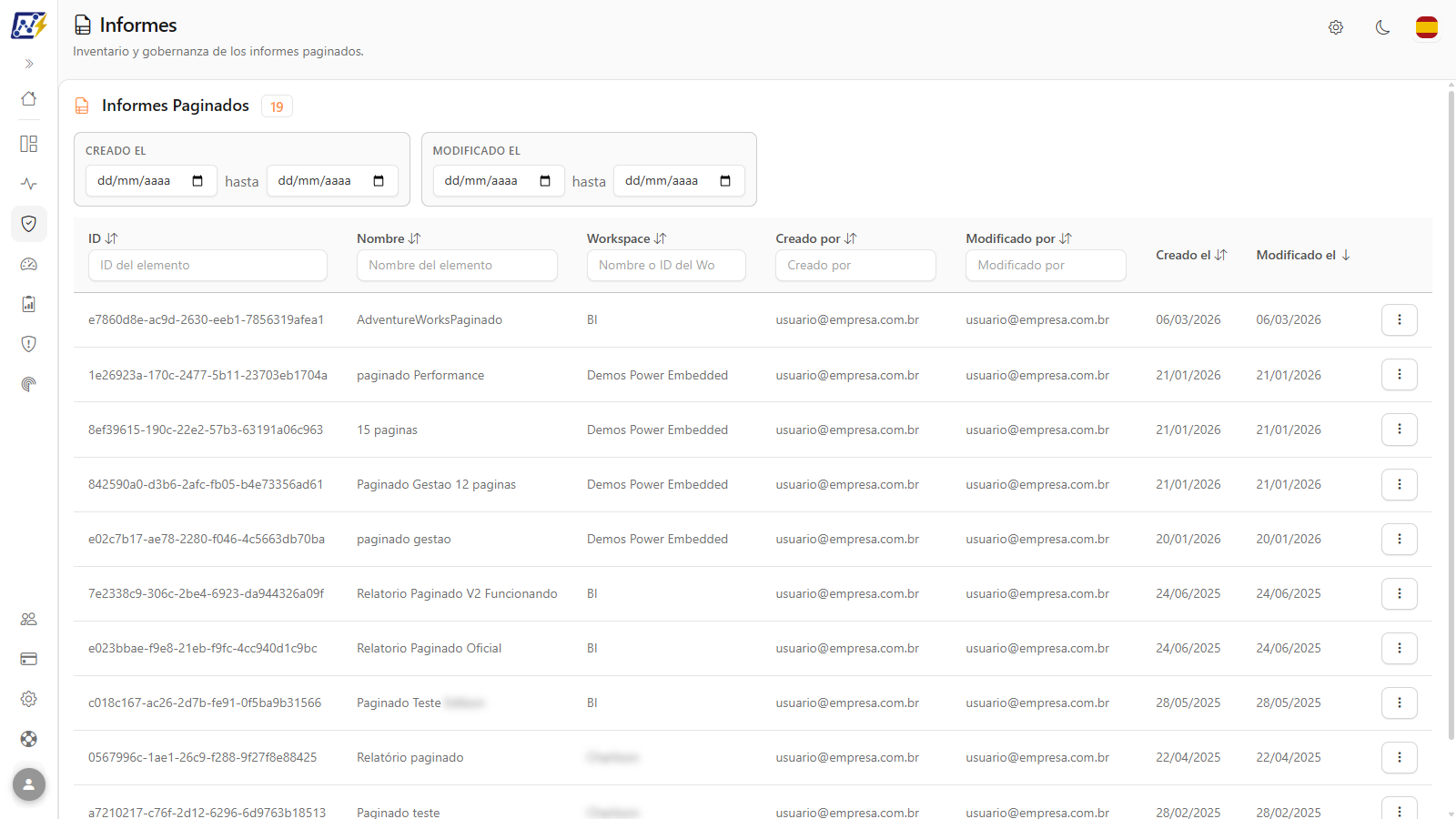Open actions menu for 15 paginas row
The height and width of the screenshot is (819, 1456).
tap(1400, 430)
